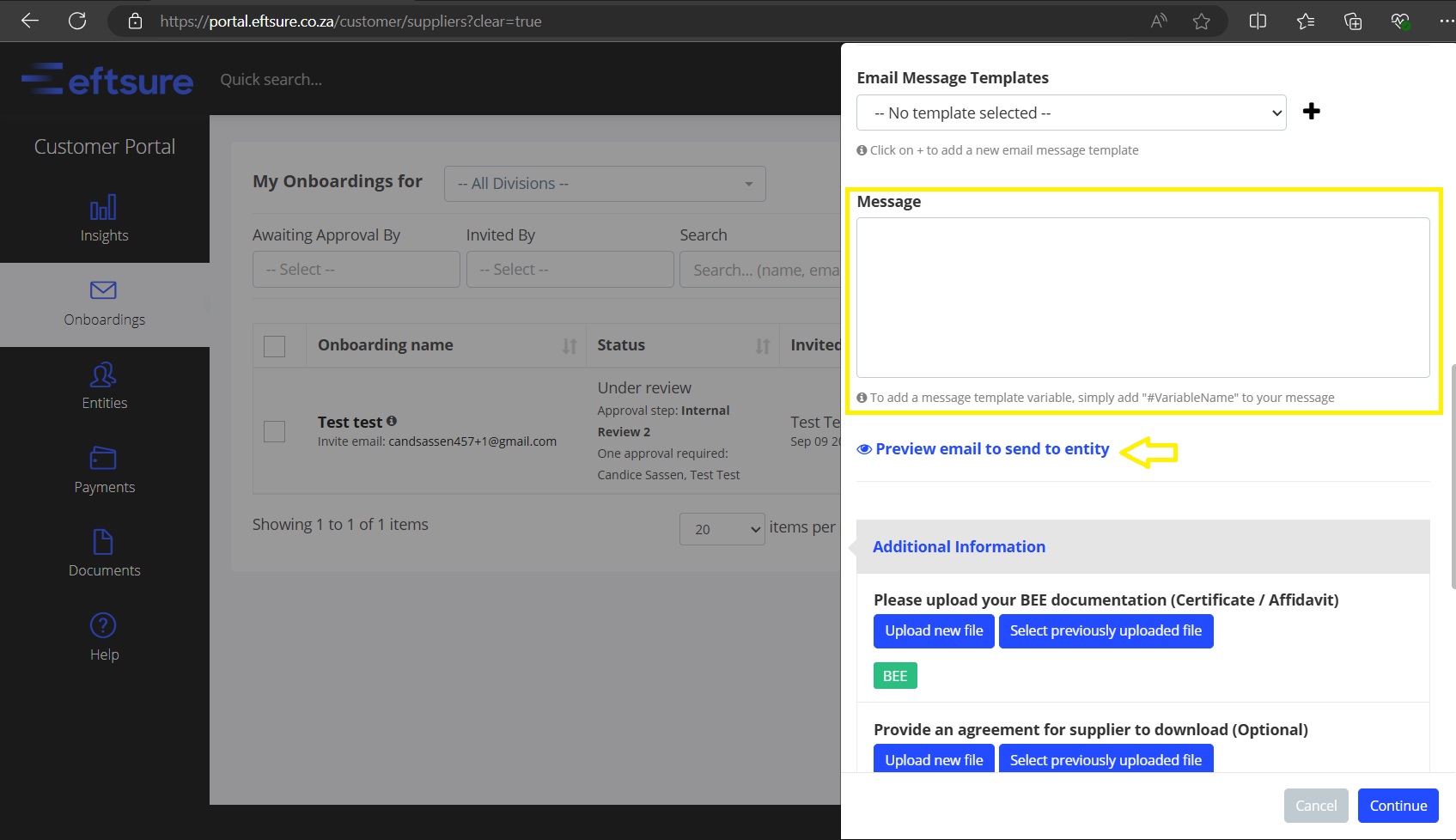Screen dimensions: 1456x840
Task: Click Upload new file for BEE documentation
Action: pos(934,631)
